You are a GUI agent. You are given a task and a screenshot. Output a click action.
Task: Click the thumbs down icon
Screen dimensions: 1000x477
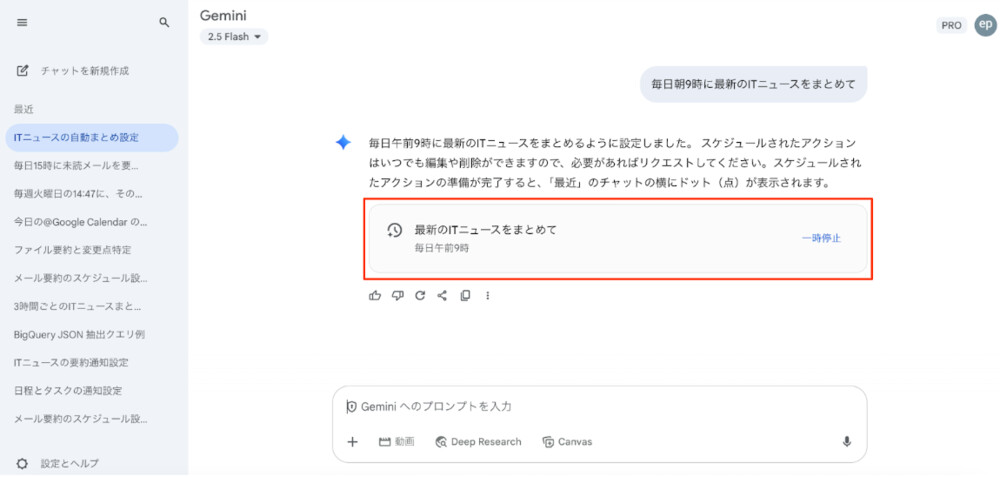click(x=397, y=295)
